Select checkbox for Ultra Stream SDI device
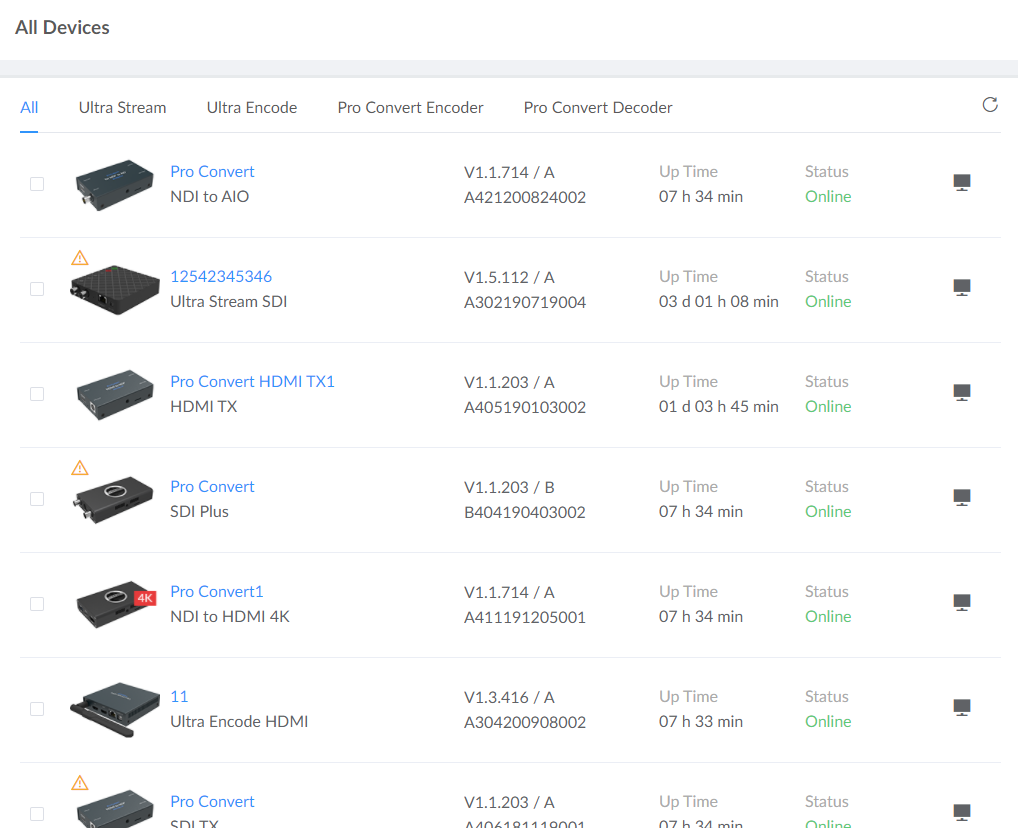 [x=37, y=289]
